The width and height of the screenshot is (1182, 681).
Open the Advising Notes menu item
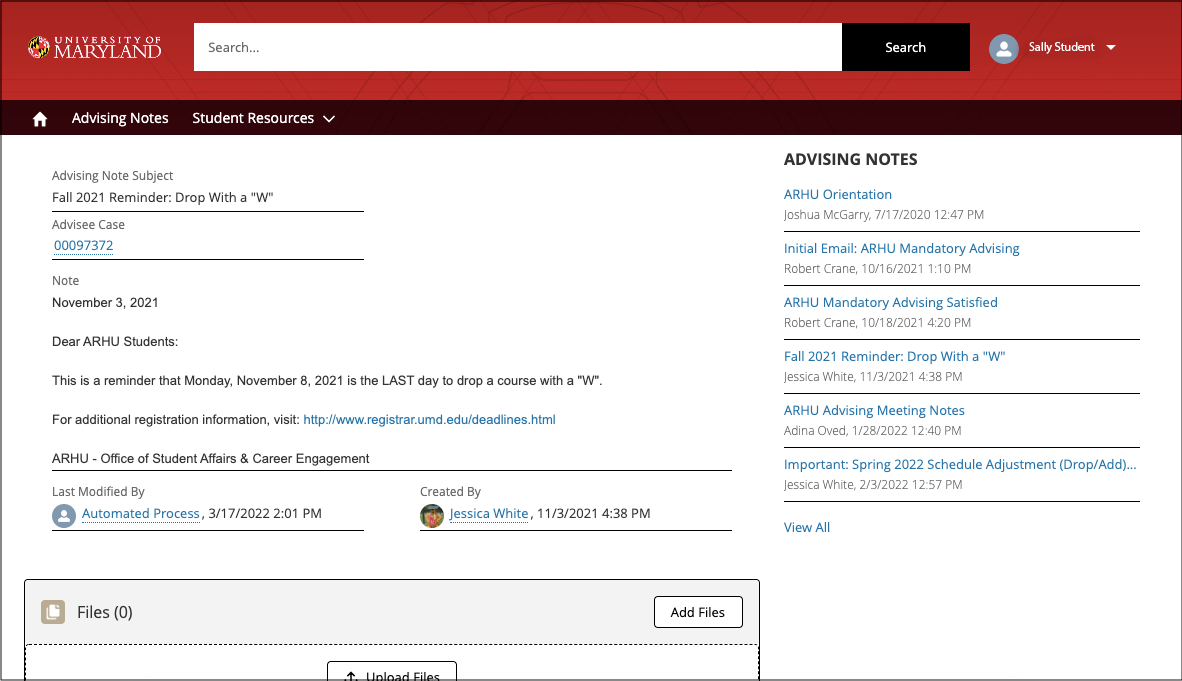pyautogui.click(x=119, y=118)
